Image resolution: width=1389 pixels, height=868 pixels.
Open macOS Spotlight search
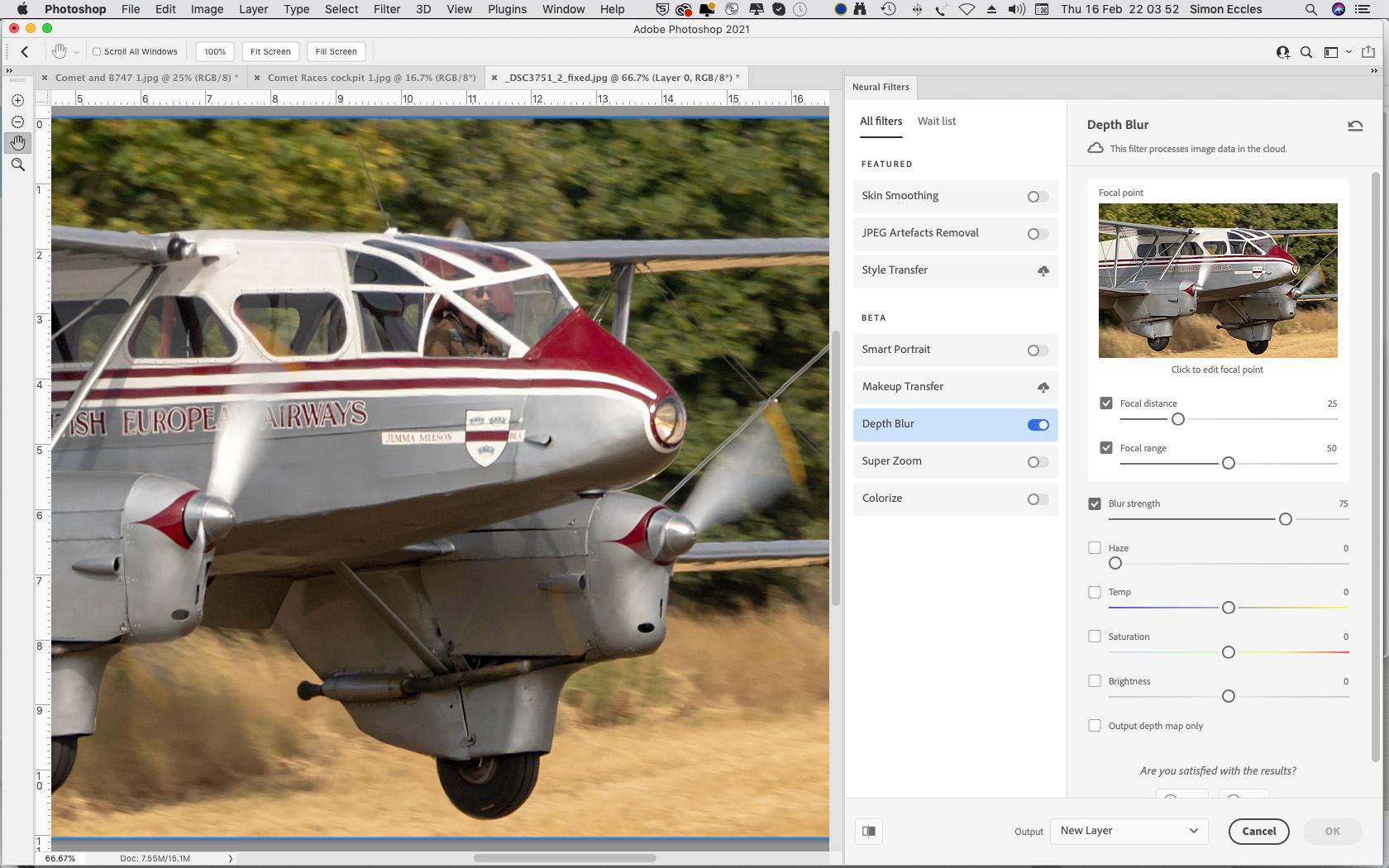click(1311, 9)
